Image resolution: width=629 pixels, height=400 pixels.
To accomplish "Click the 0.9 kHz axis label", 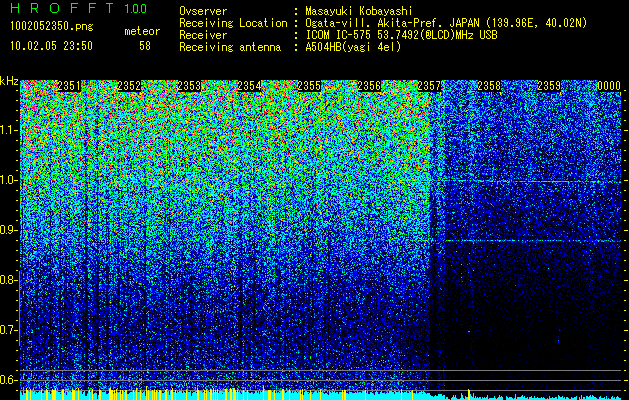I will 8,230.
